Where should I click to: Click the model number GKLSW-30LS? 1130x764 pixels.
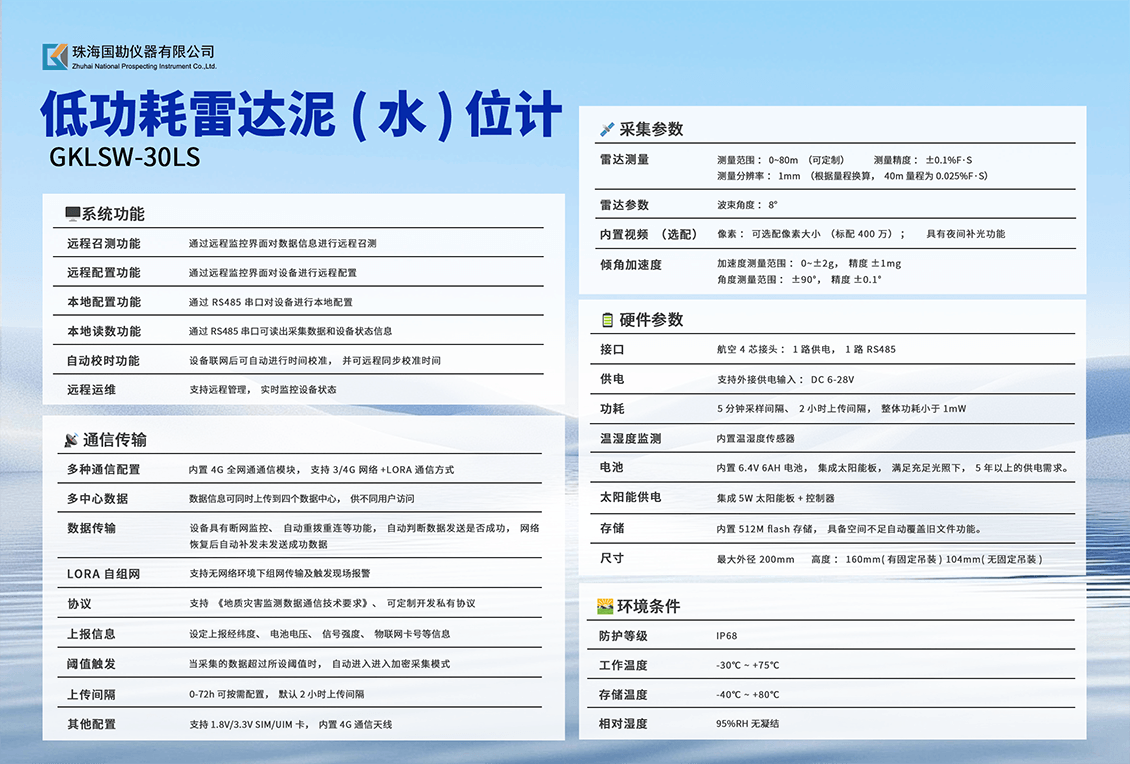125,156
